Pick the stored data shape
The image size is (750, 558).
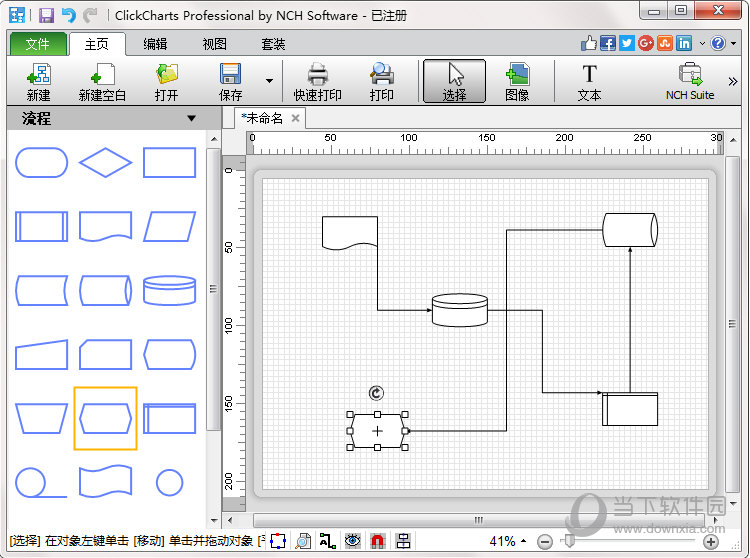(x=42, y=290)
